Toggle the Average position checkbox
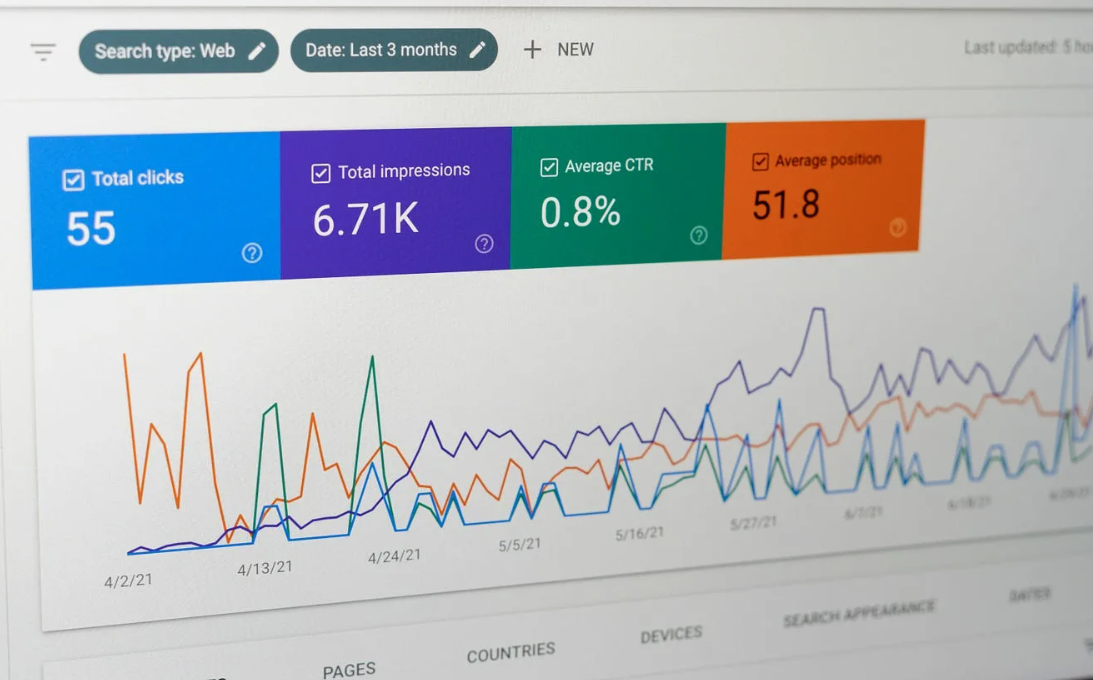Image resolution: width=1093 pixels, height=680 pixels. click(x=760, y=161)
